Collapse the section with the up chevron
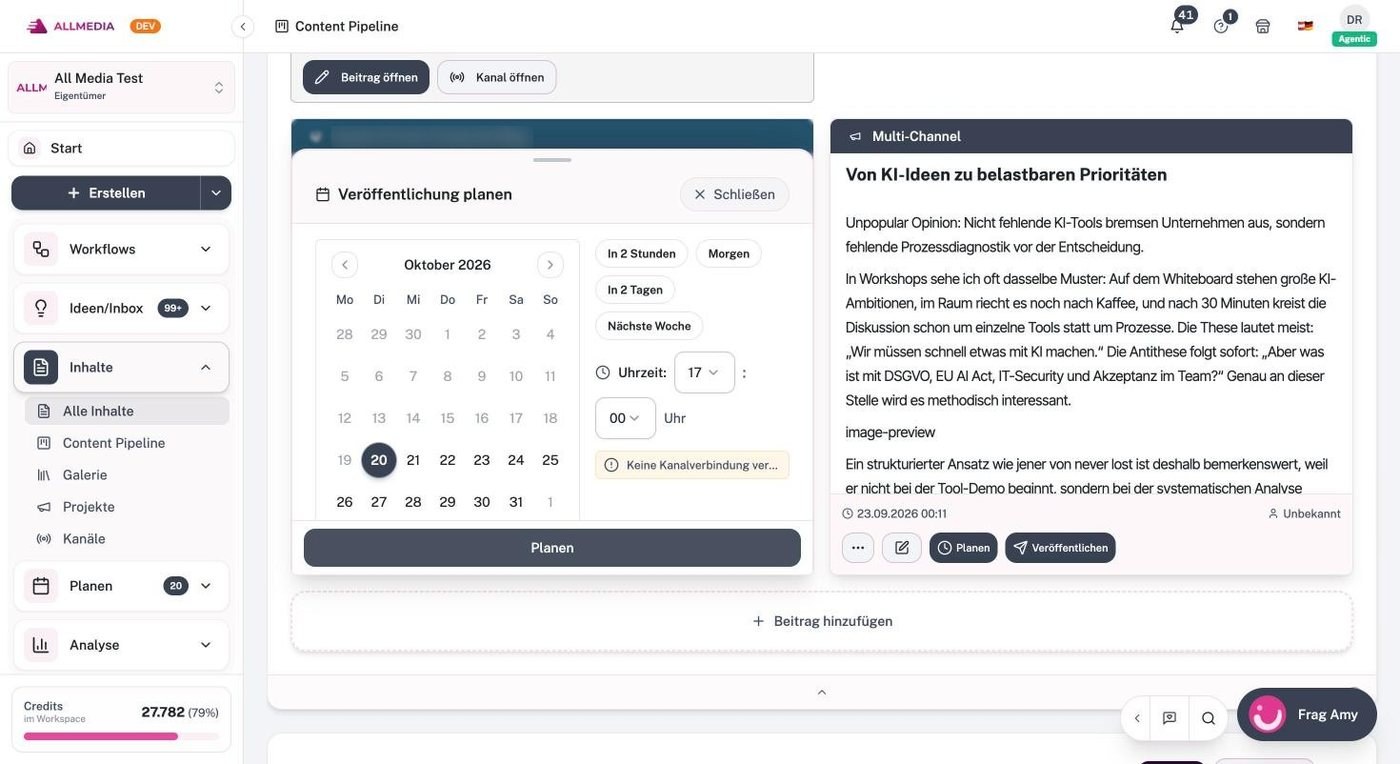 click(x=822, y=692)
